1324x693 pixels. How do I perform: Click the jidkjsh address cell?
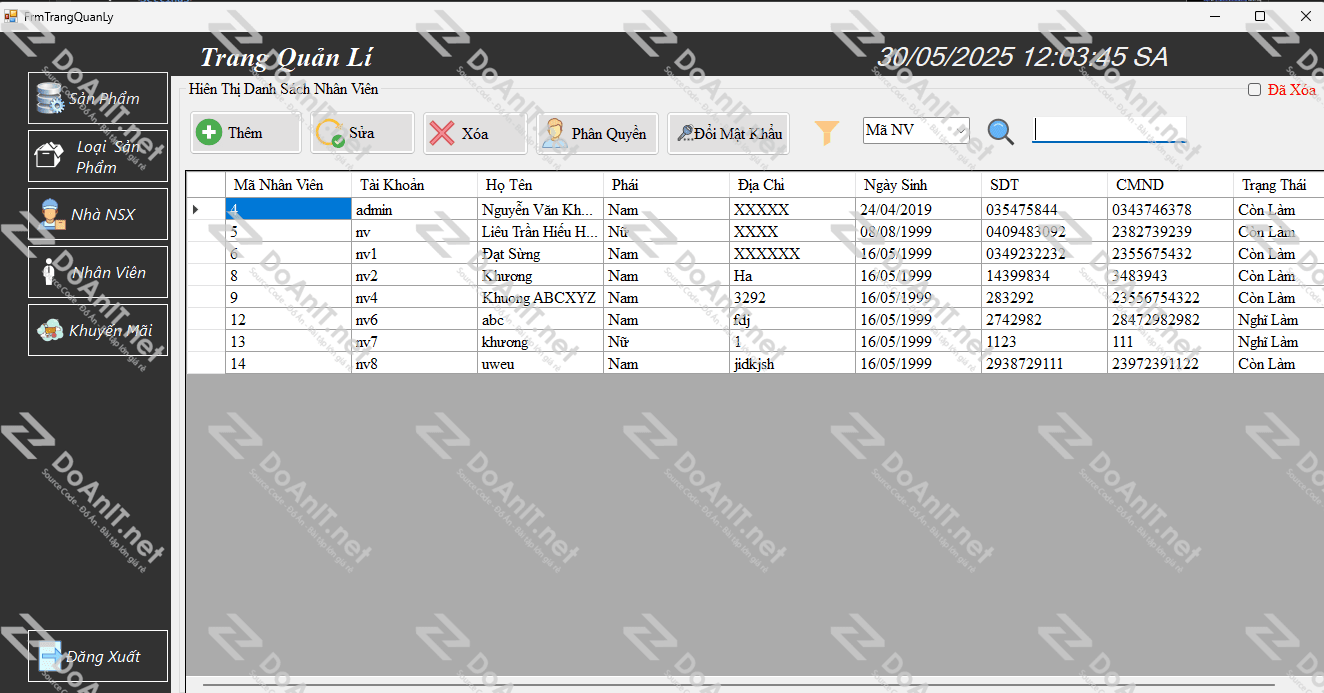[792, 364]
